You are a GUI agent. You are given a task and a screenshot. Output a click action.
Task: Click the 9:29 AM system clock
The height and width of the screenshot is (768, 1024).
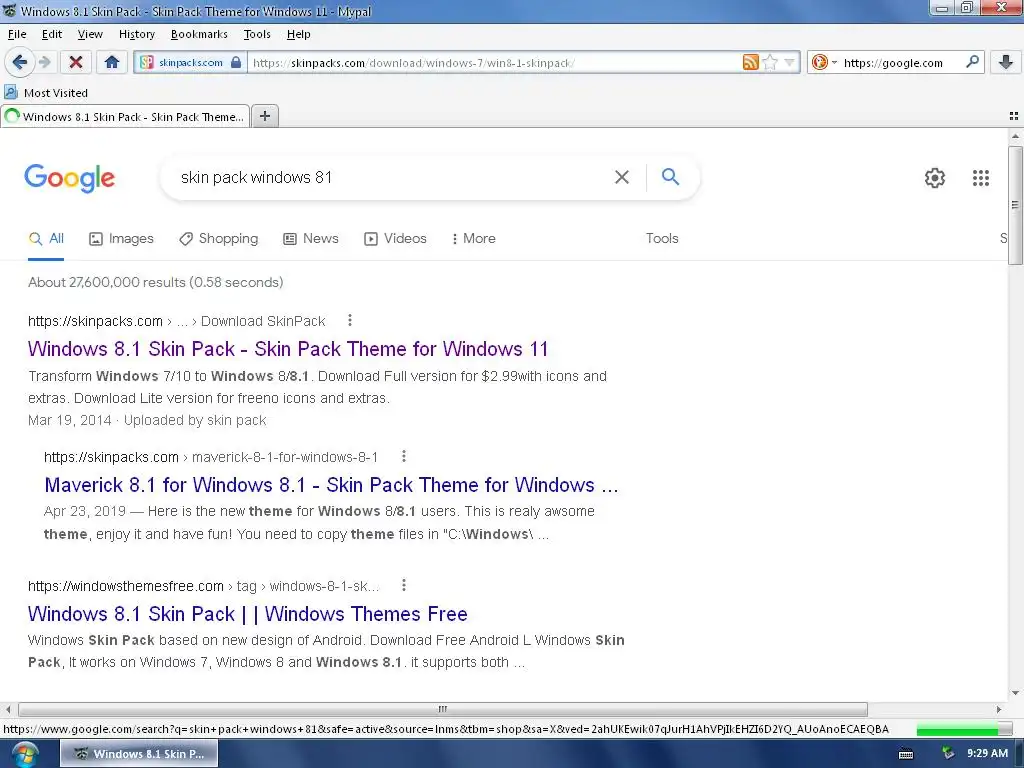coord(987,754)
